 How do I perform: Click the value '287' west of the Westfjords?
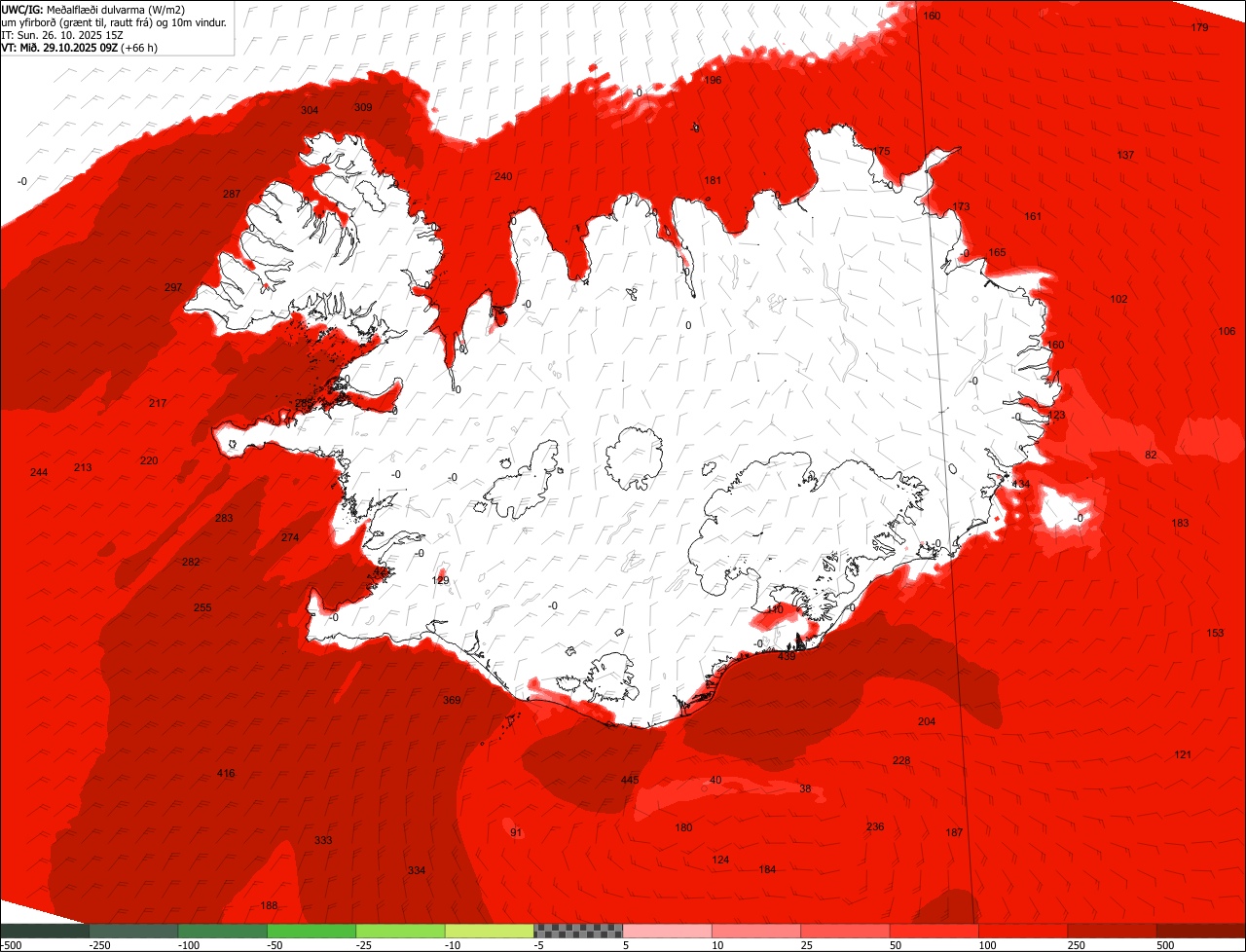[232, 194]
